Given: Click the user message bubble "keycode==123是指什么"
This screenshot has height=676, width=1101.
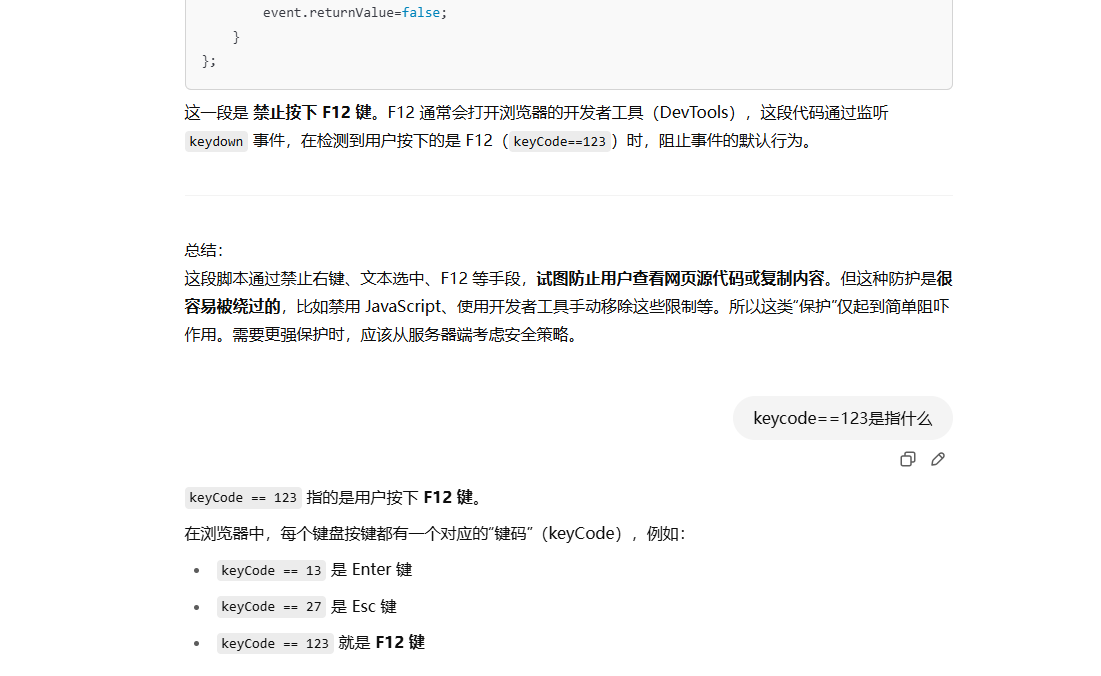Looking at the screenshot, I should tap(842, 418).
